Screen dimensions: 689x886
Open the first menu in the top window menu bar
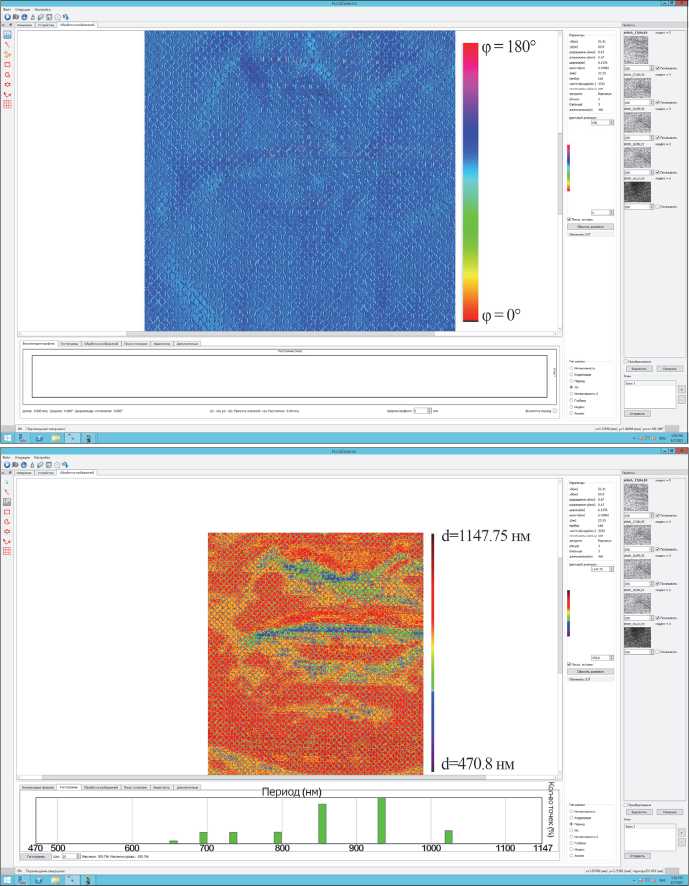[x=7, y=10]
